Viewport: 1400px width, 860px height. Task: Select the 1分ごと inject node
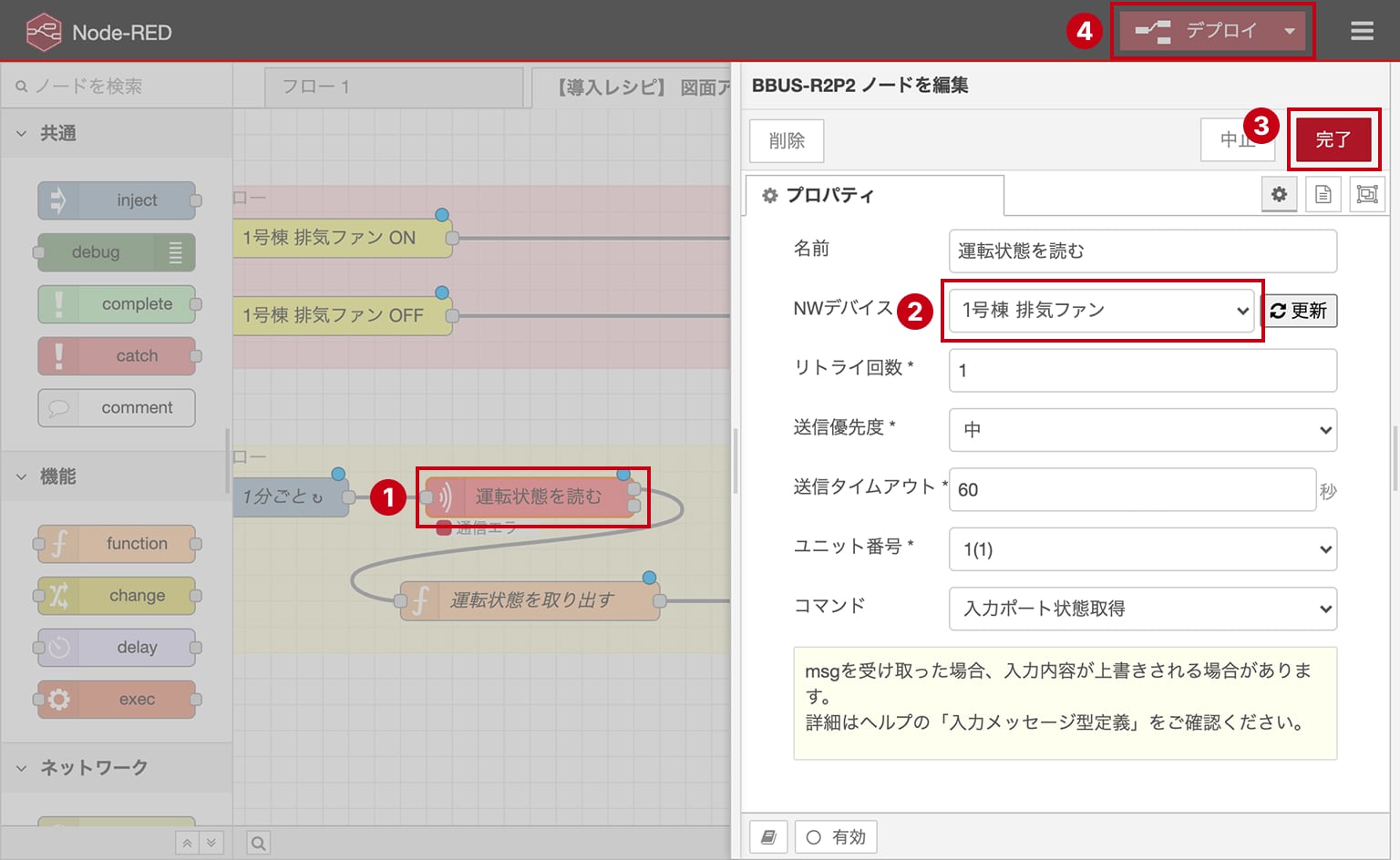click(290, 497)
